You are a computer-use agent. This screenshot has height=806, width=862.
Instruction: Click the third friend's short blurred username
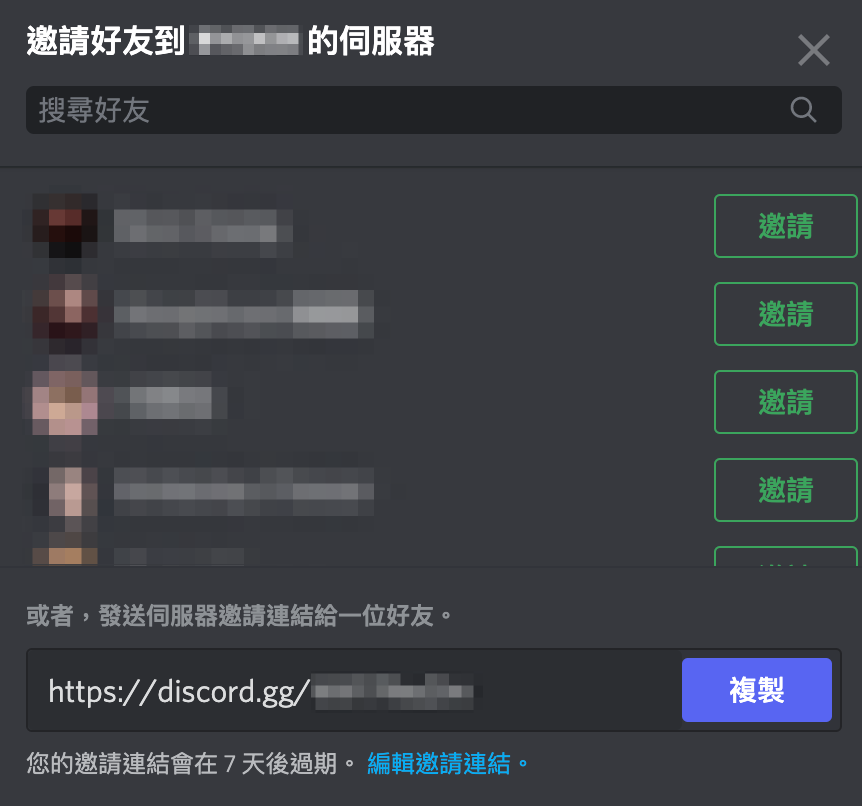click(170, 402)
